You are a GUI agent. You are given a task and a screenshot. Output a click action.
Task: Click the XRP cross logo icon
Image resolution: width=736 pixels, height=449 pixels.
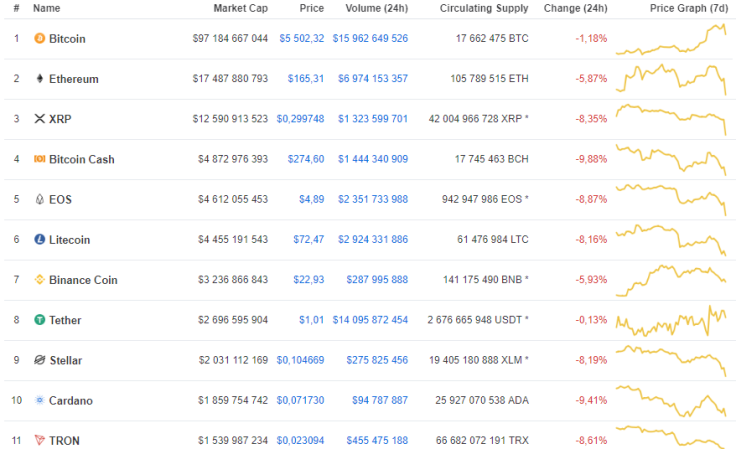pyautogui.click(x=40, y=119)
